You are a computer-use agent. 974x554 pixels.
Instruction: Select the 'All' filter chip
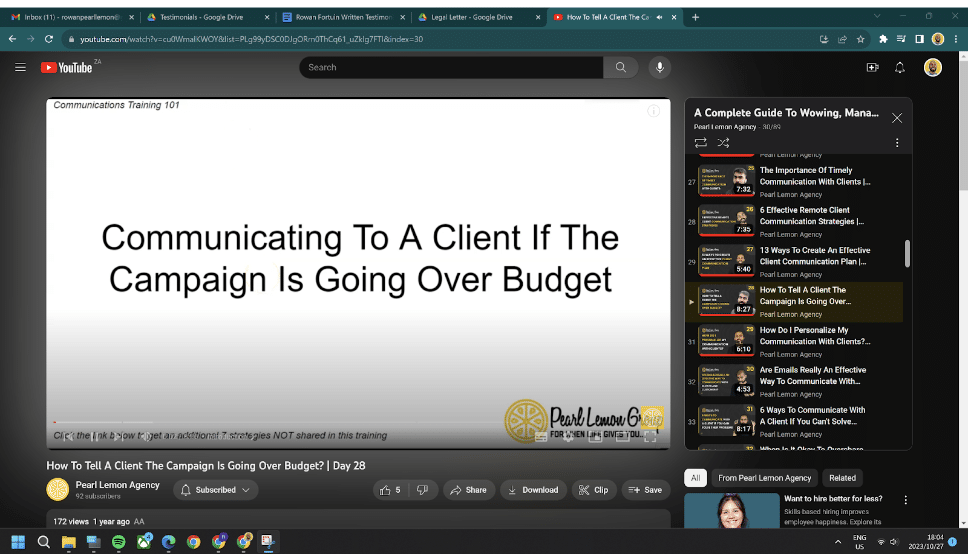click(696, 478)
